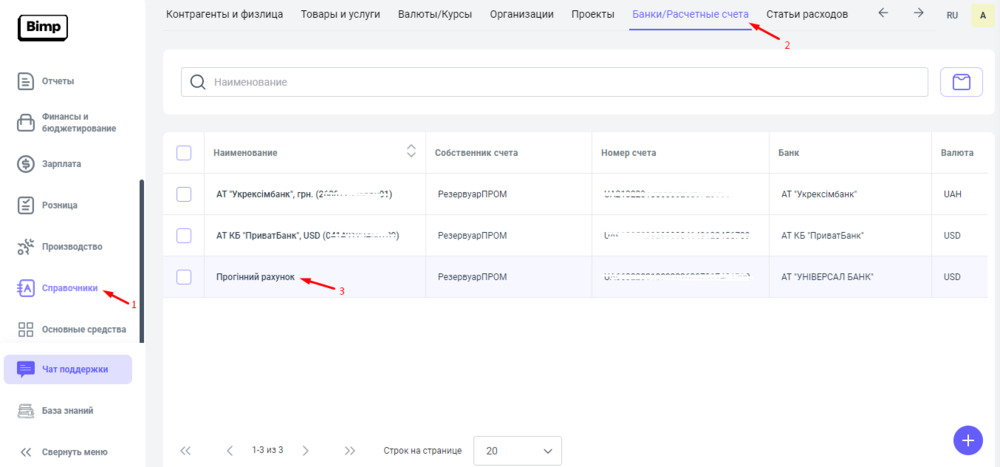The height and width of the screenshot is (467, 1000).
Task: Click the archive box icon beside search
Action: tap(961, 82)
